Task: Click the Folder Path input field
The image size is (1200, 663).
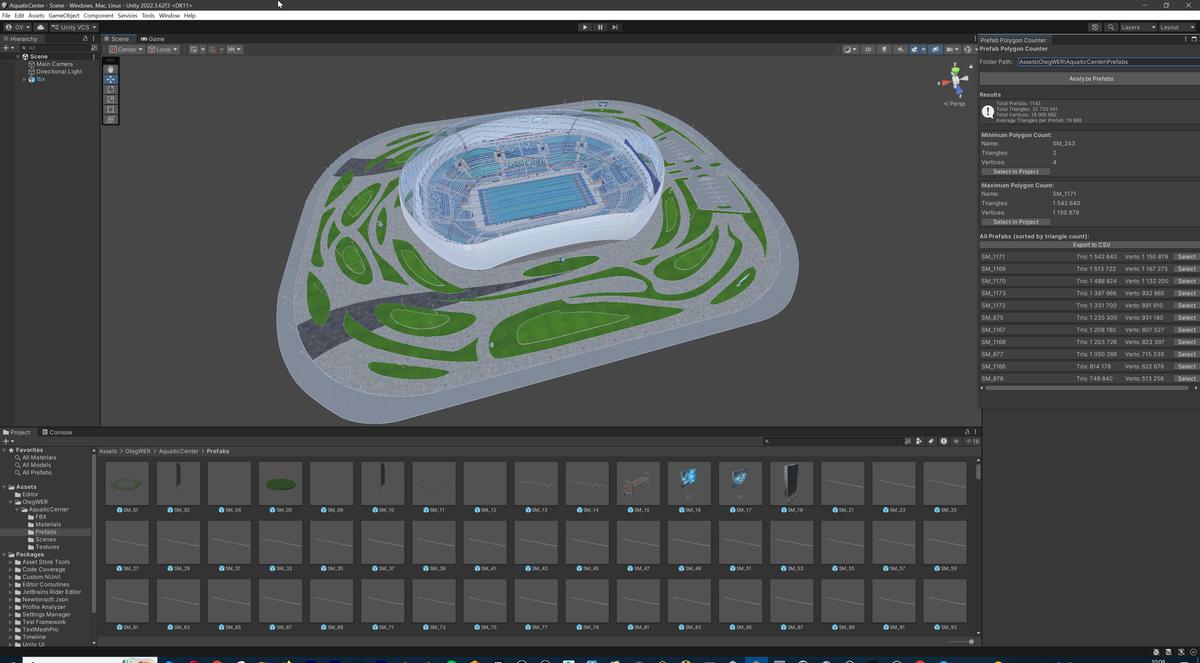Action: pos(1108,62)
